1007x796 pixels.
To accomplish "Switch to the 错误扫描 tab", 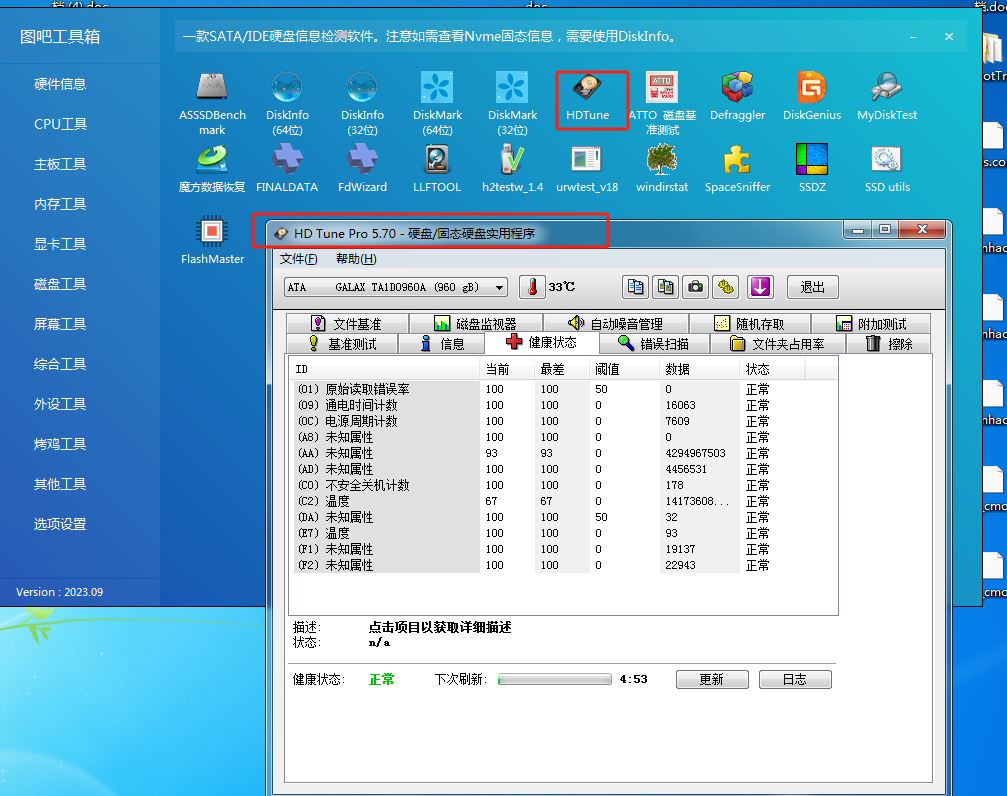I will tap(654, 344).
